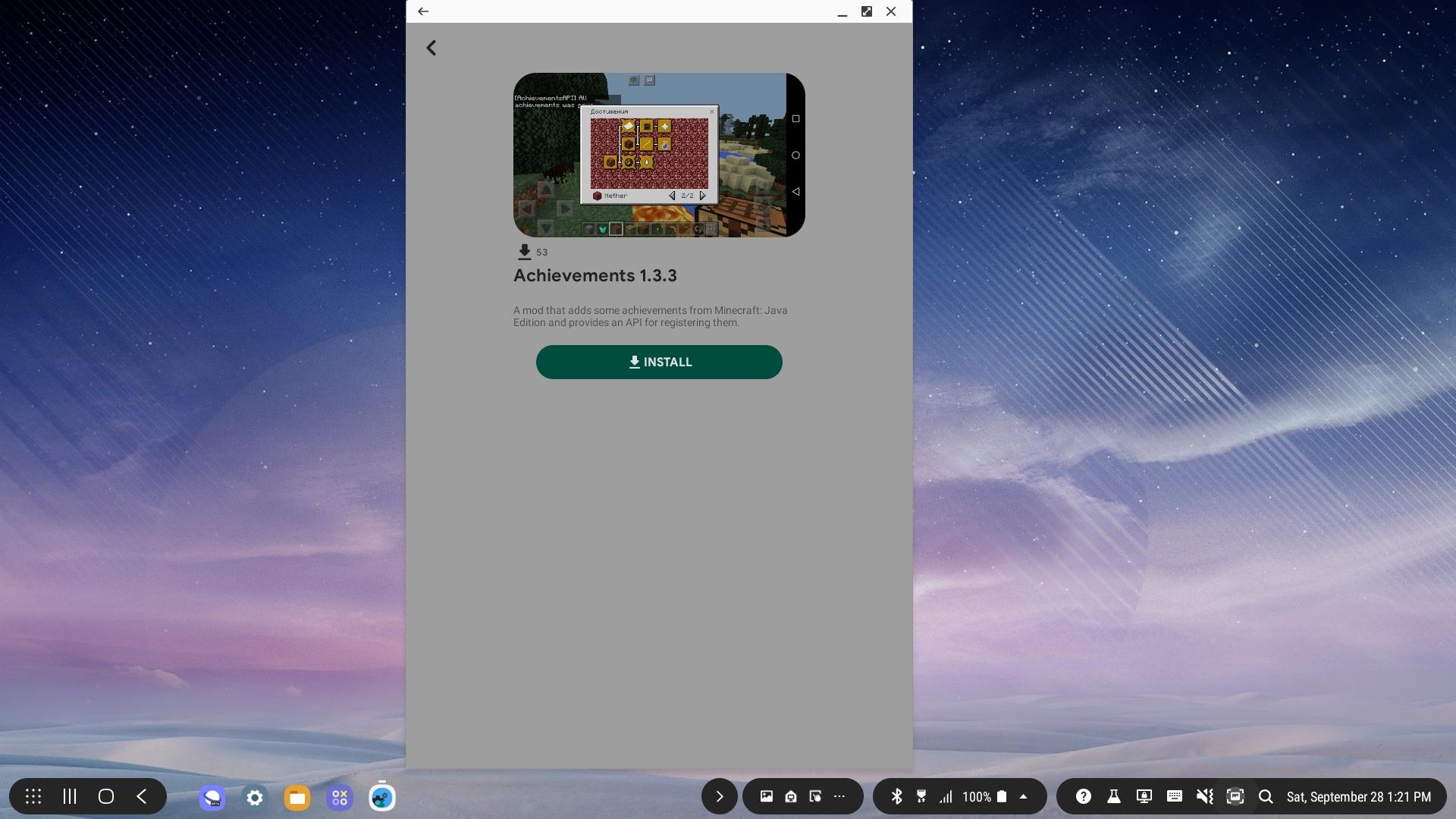Viewport: 1456px width, 819px height.
Task: Open the mod screenshot thumbnail
Action: click(659, 155)
